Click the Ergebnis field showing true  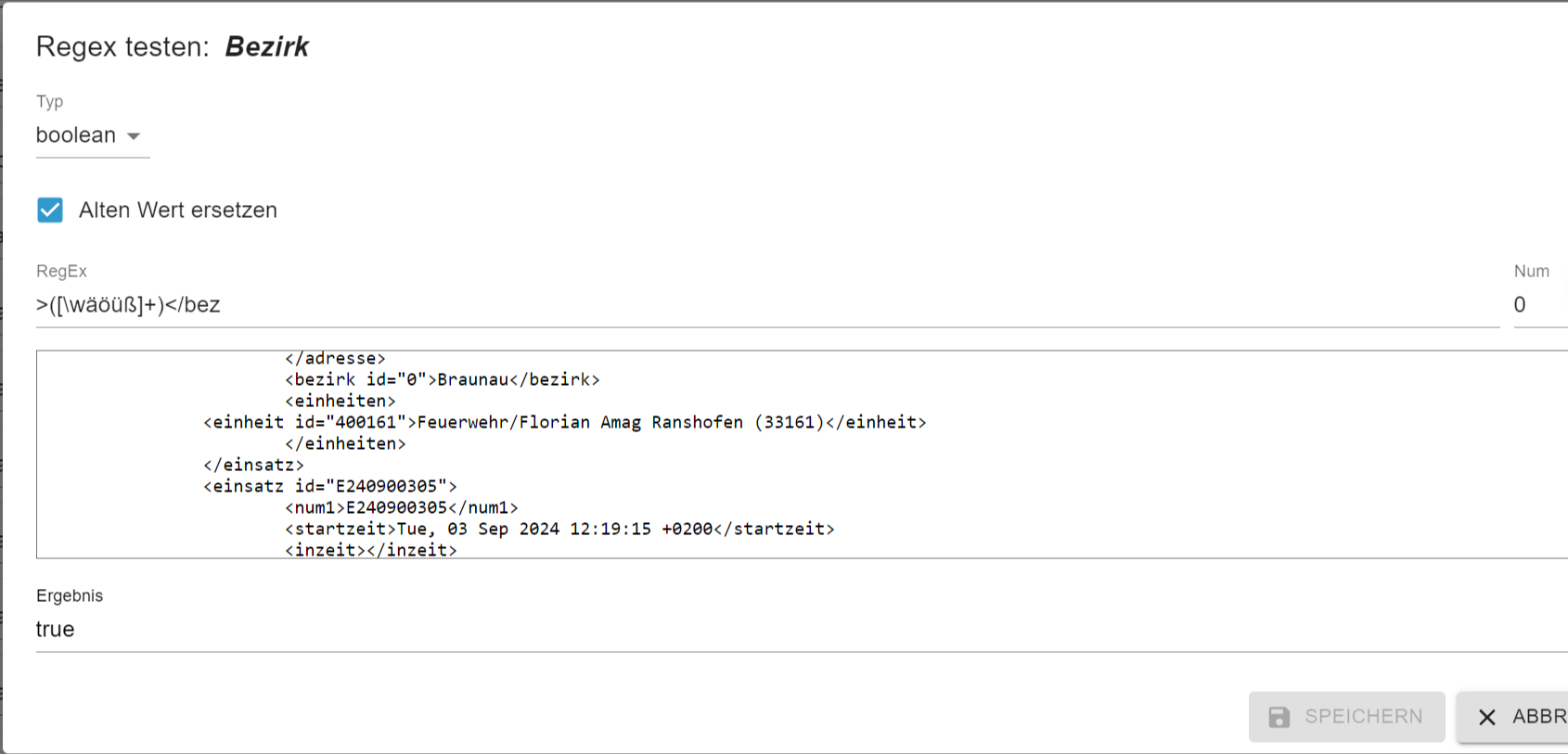pos(802,629)
